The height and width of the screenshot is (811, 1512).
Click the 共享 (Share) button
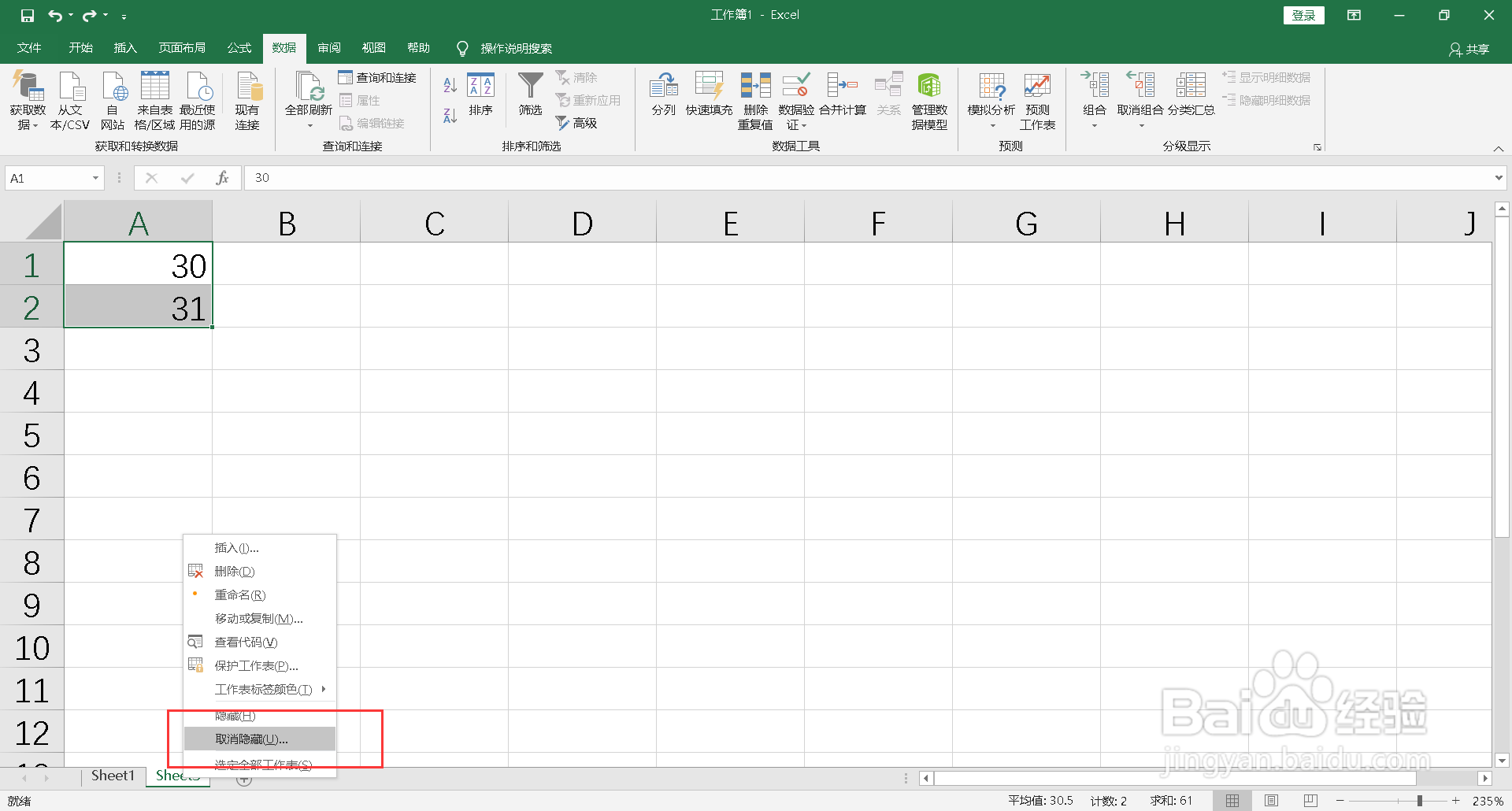coord(1469,49)
